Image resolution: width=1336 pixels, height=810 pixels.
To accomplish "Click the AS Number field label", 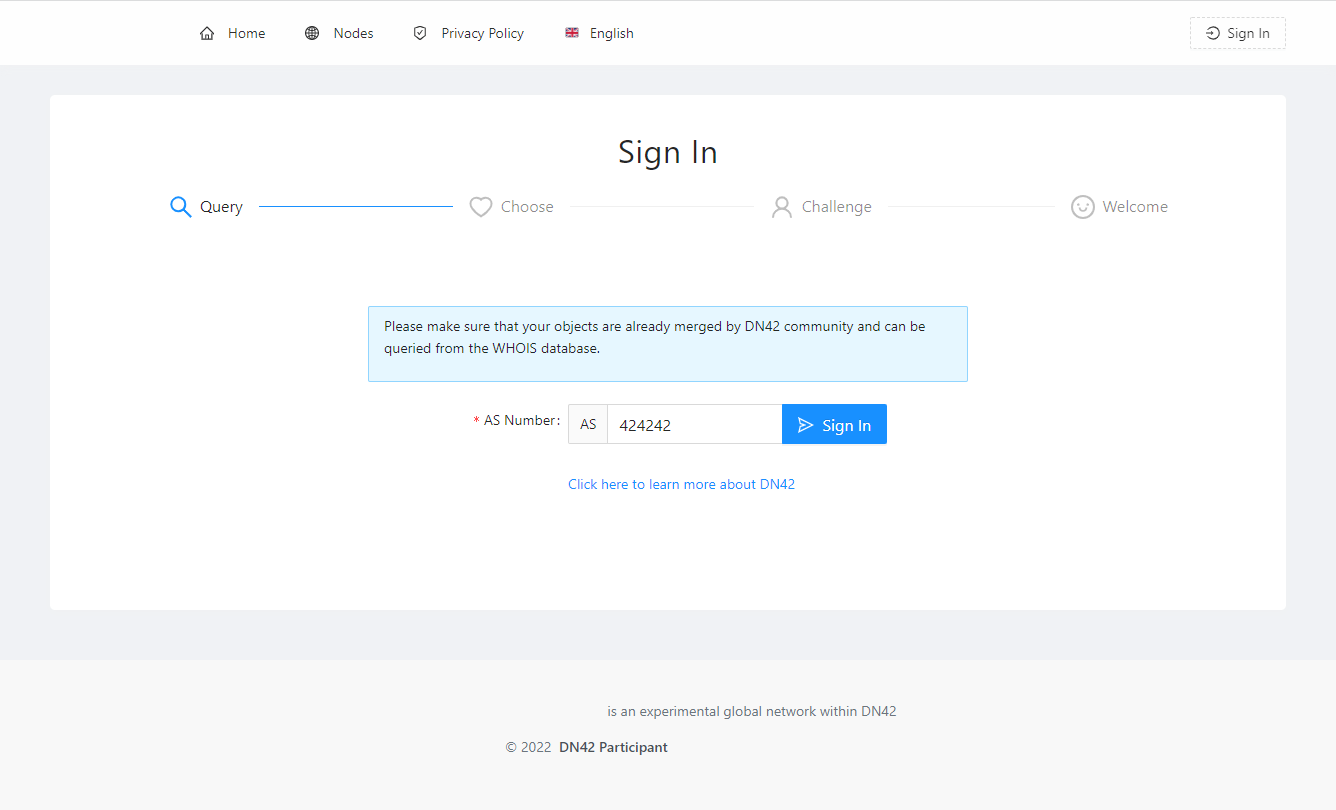I will click(x=517, y=421).
